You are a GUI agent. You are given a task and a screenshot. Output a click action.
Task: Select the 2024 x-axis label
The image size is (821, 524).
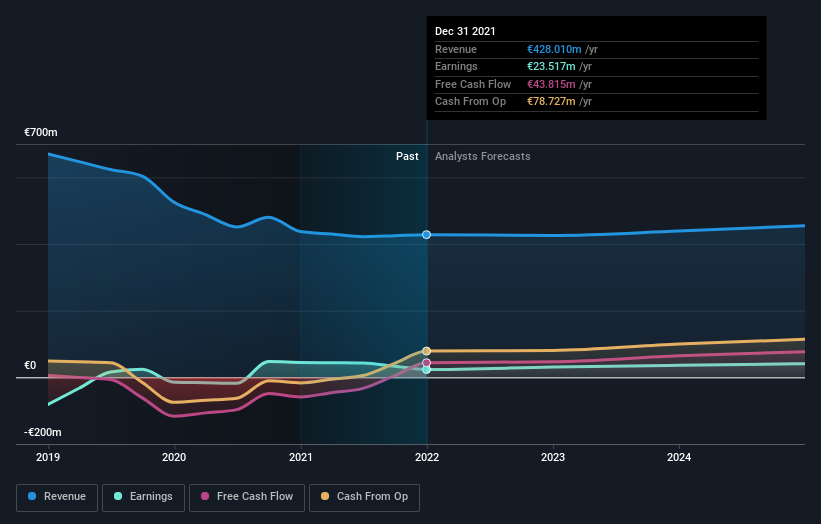click(679, 457)
